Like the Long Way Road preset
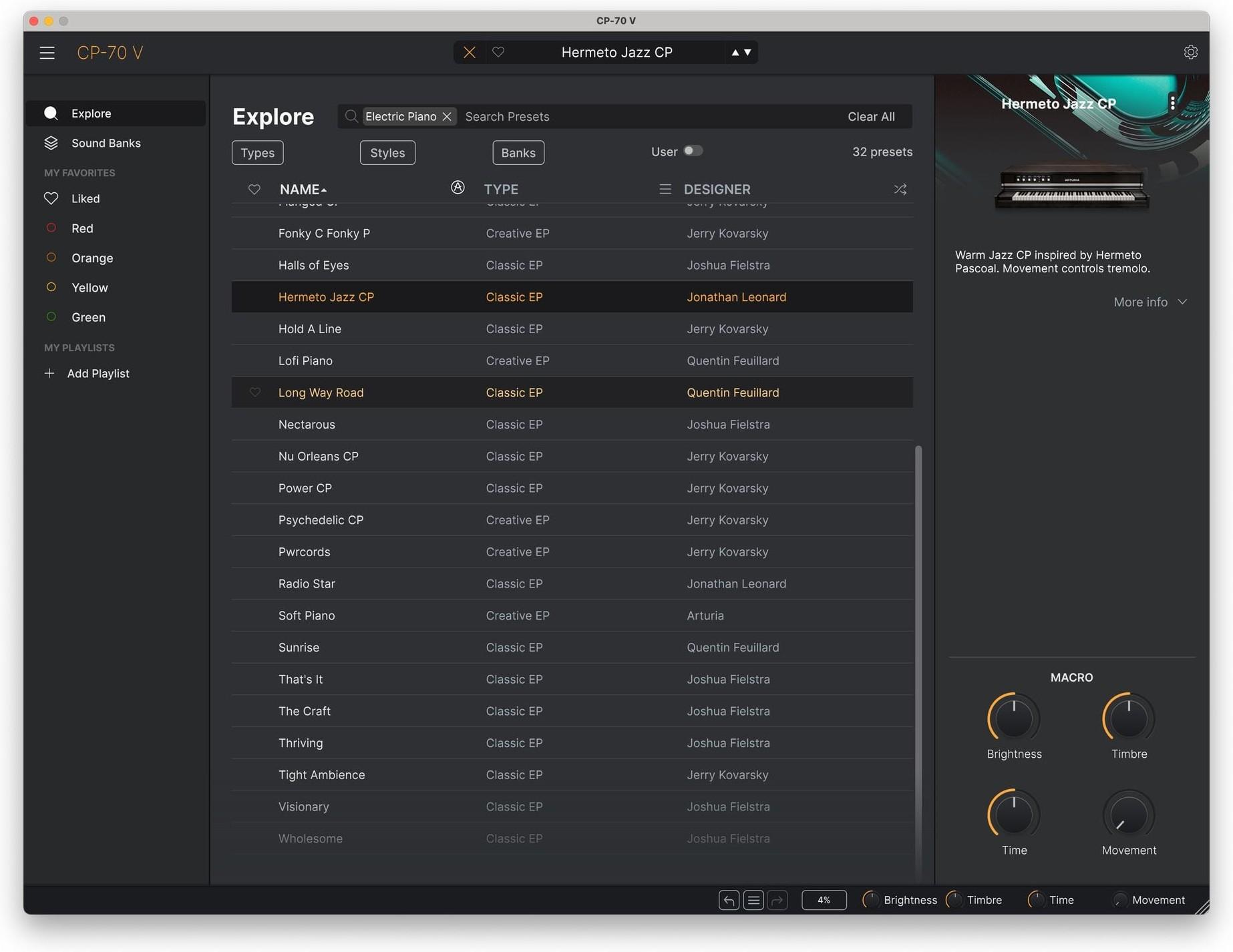The height and width of the screenshot is (952, 1233). [254, 393]
